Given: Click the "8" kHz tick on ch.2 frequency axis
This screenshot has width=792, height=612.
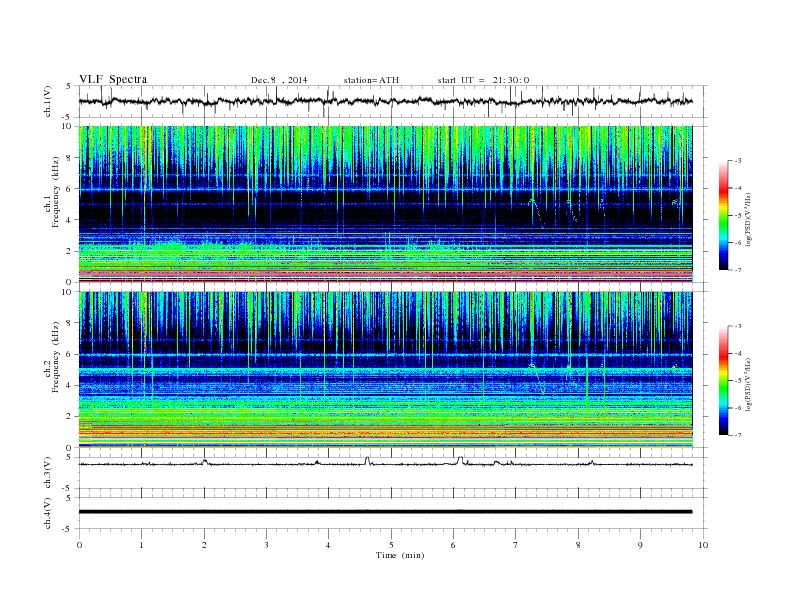Looking at the screenshot, I should click(70, 323).
